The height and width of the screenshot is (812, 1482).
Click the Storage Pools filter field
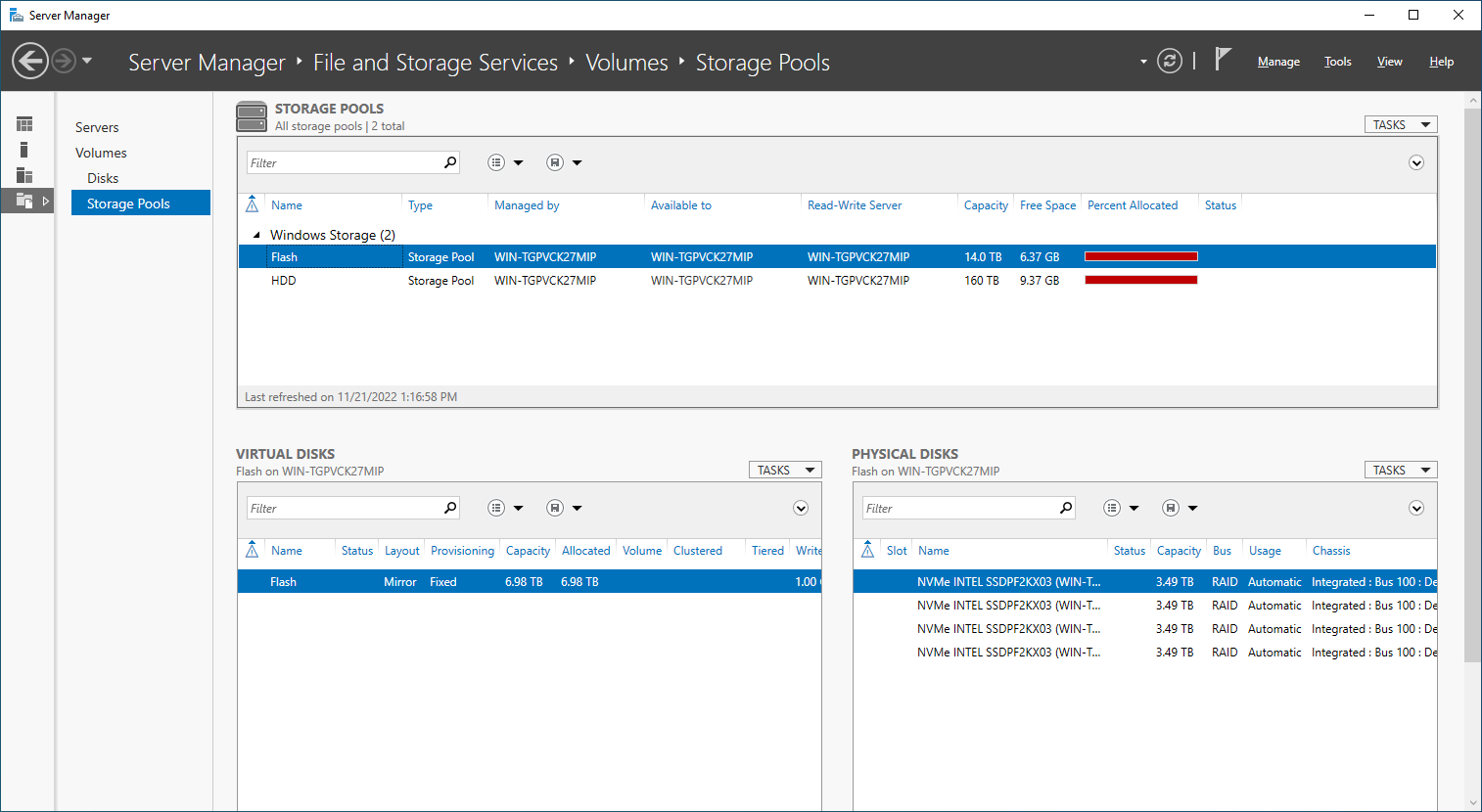pos(343,162)
